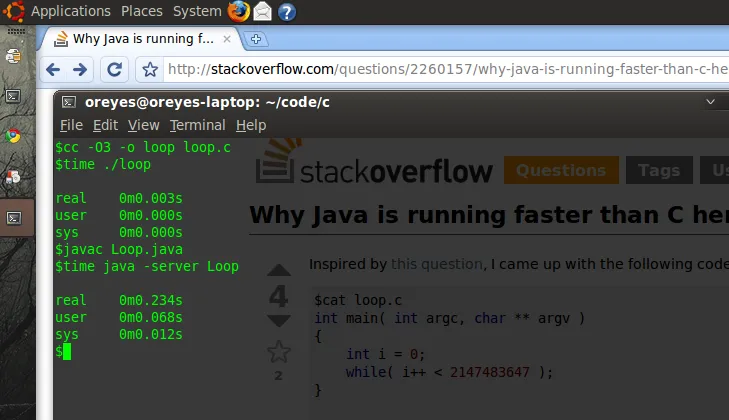
Task: Click the highlighted terminal icon in dock
Action: coord(14,218)
